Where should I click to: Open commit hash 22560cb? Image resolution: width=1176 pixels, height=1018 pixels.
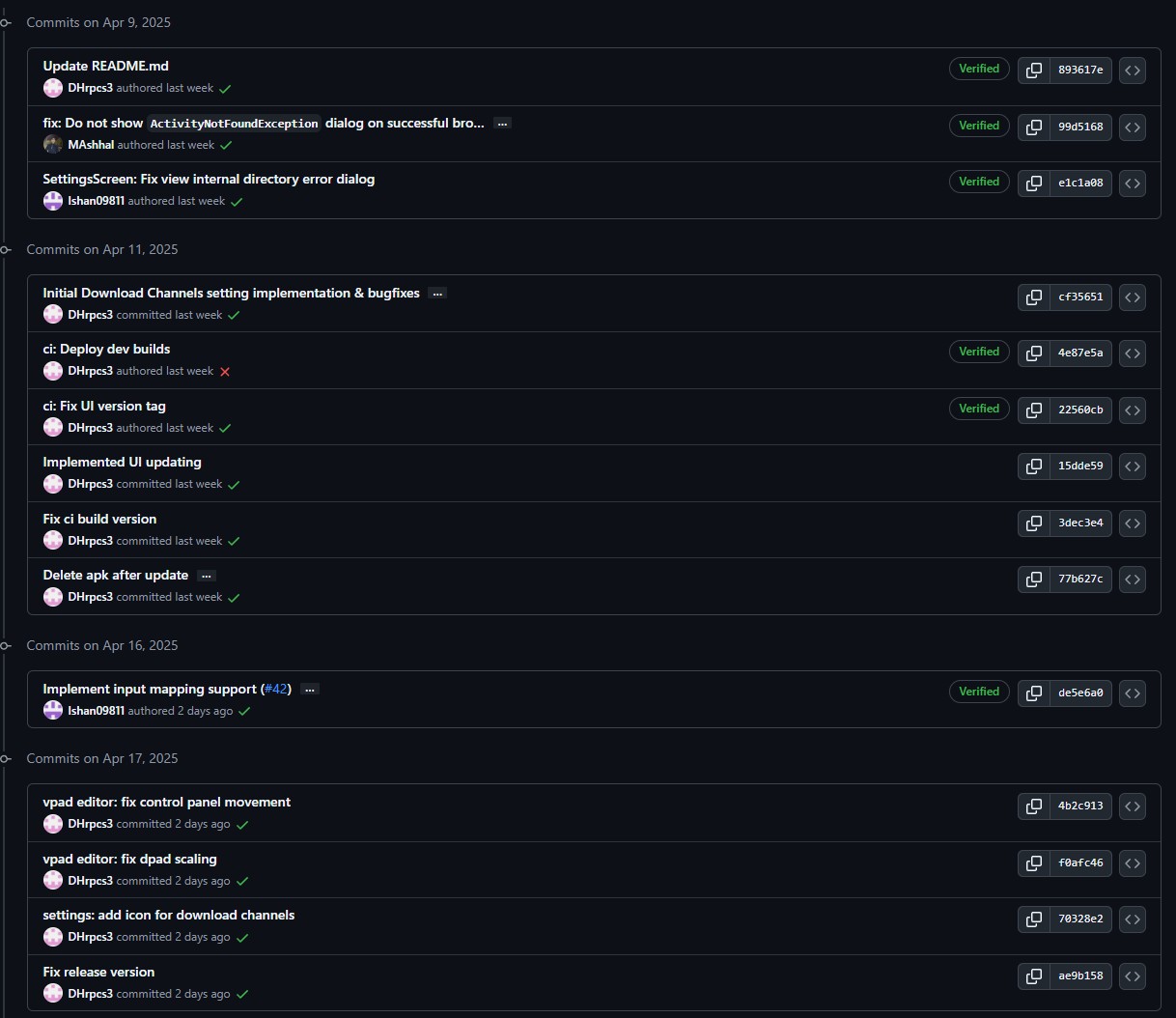pos(1079,410)
